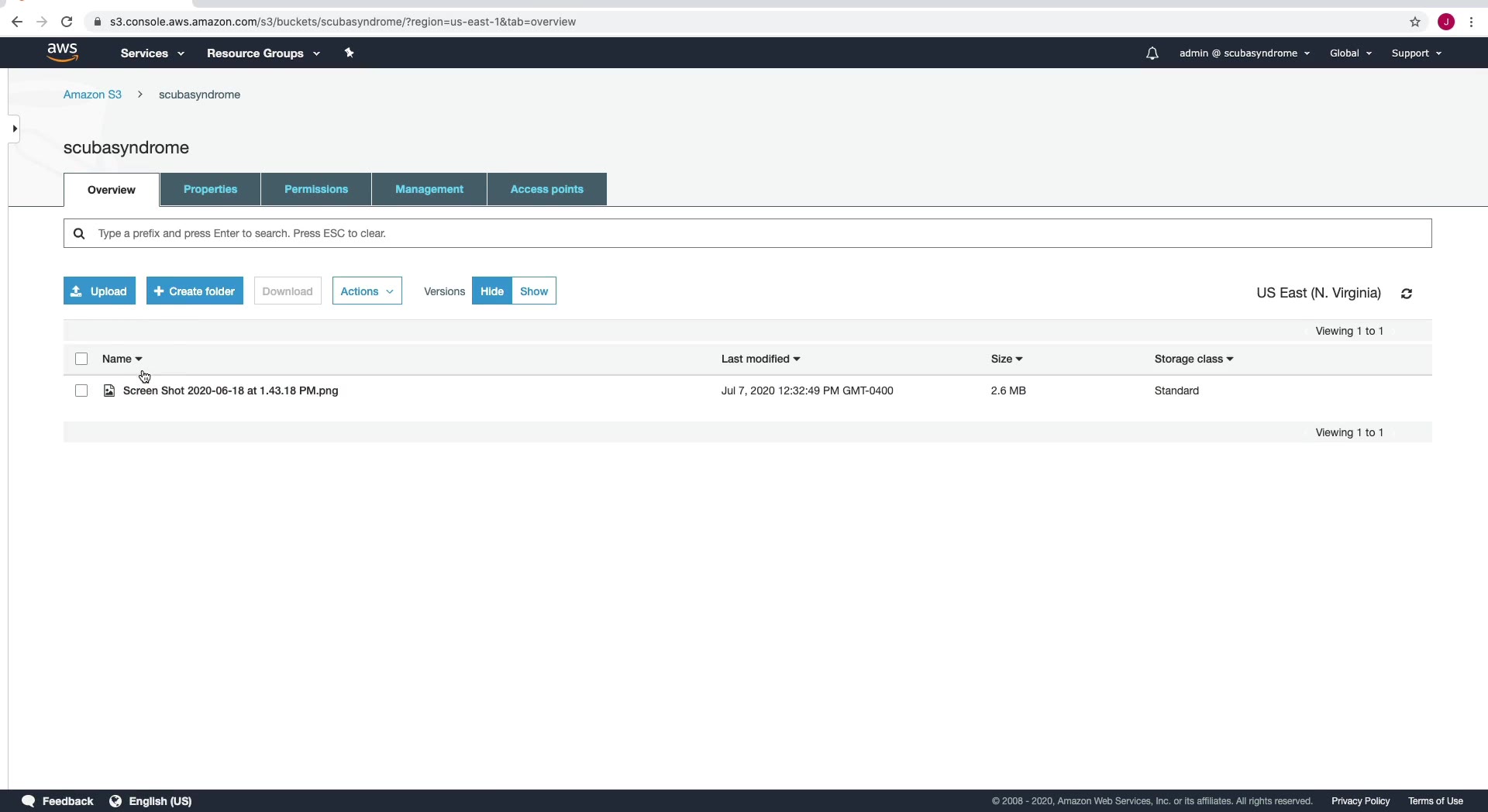Check the Screen Shot PNG file checkbox
The image size is (1488, 812).
[81, 391]
